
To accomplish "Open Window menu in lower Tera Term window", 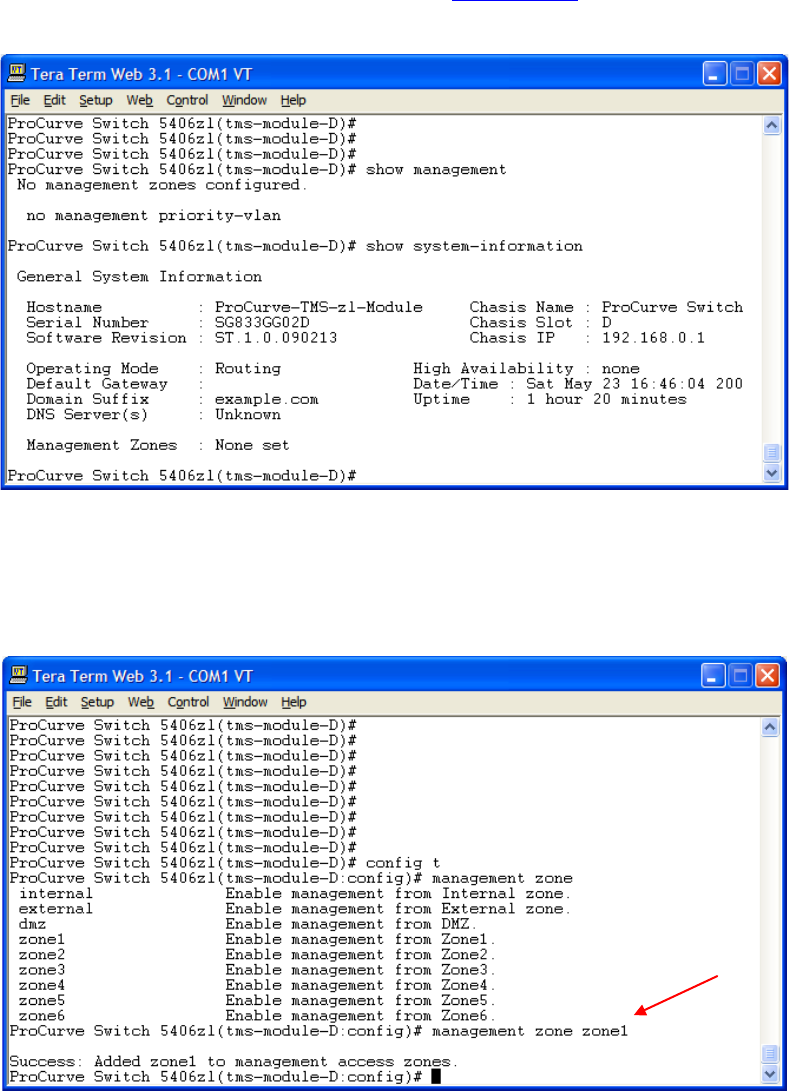I will pyautogui.click(x=245, y=702).
